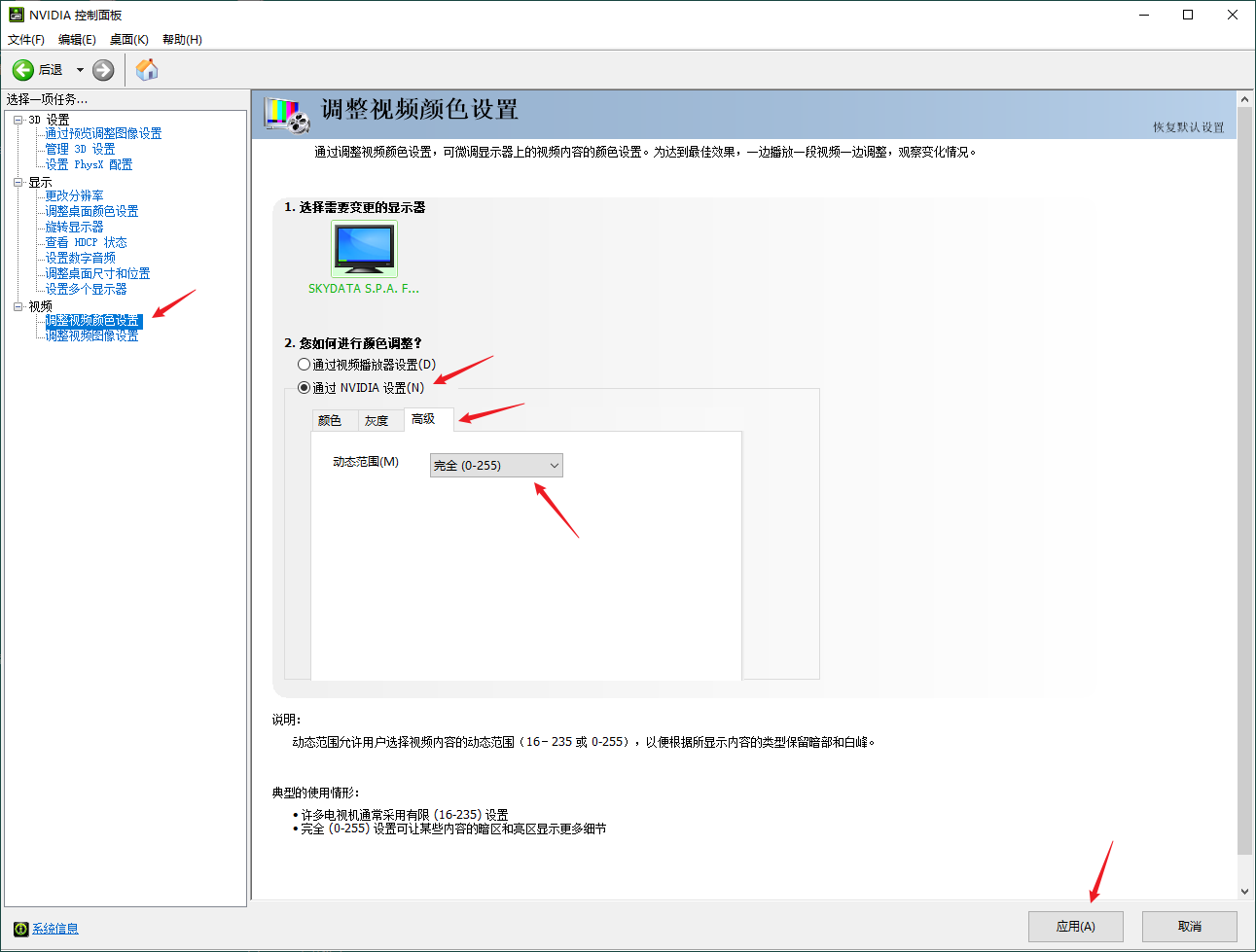Open 查看 HDCP 状态 in tree
Image resolution: width=1256 pixels, height=952 pixels.
coord(86,242)
